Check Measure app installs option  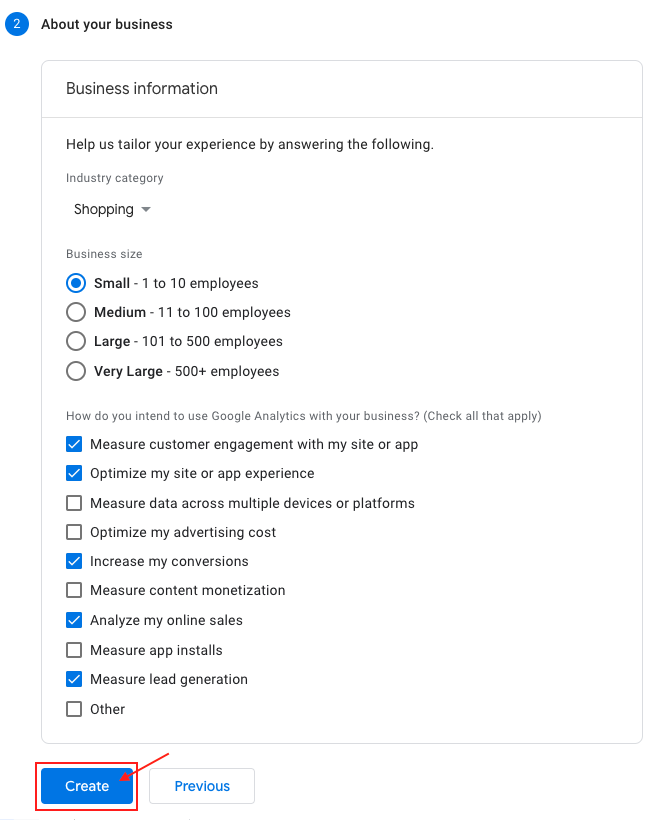coord(74,650)
